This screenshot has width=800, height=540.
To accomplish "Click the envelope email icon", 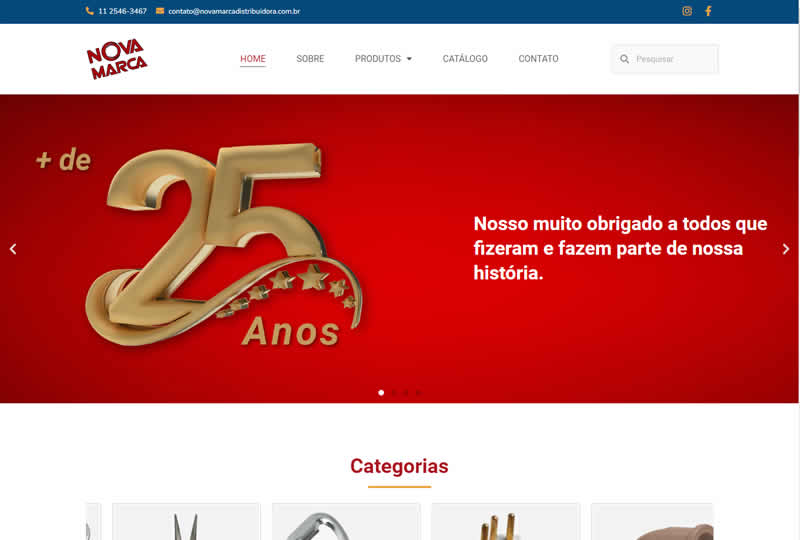I will tap(160, 11).
